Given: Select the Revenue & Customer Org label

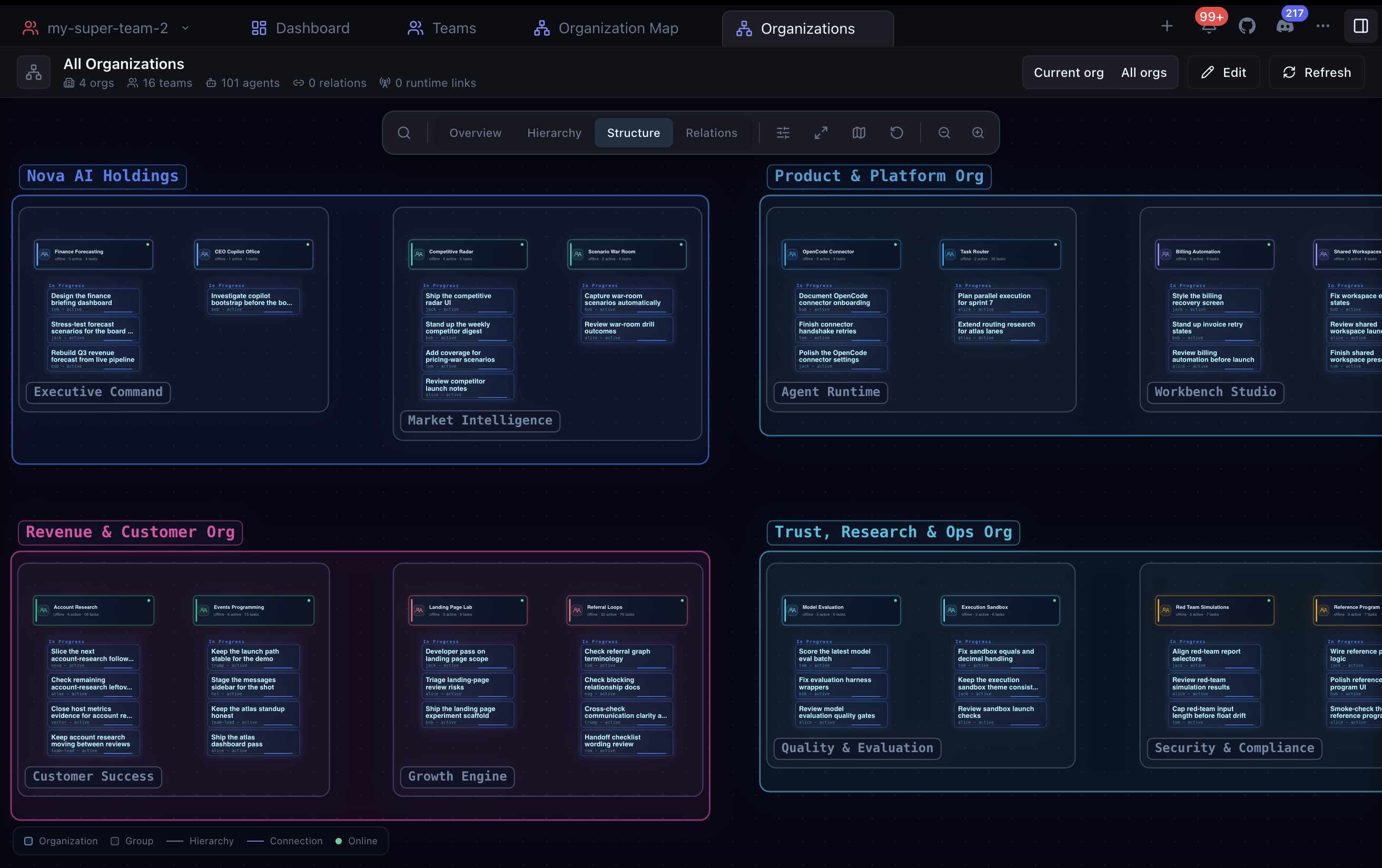Looking at the screenshot, I should click(130, 532).
